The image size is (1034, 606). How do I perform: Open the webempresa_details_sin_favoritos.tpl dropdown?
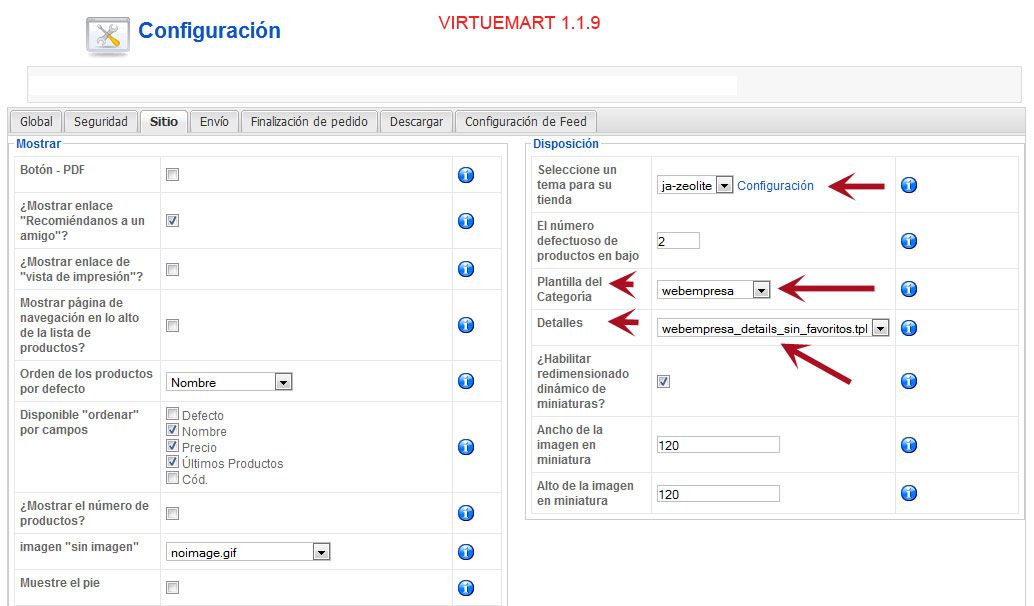773,328
